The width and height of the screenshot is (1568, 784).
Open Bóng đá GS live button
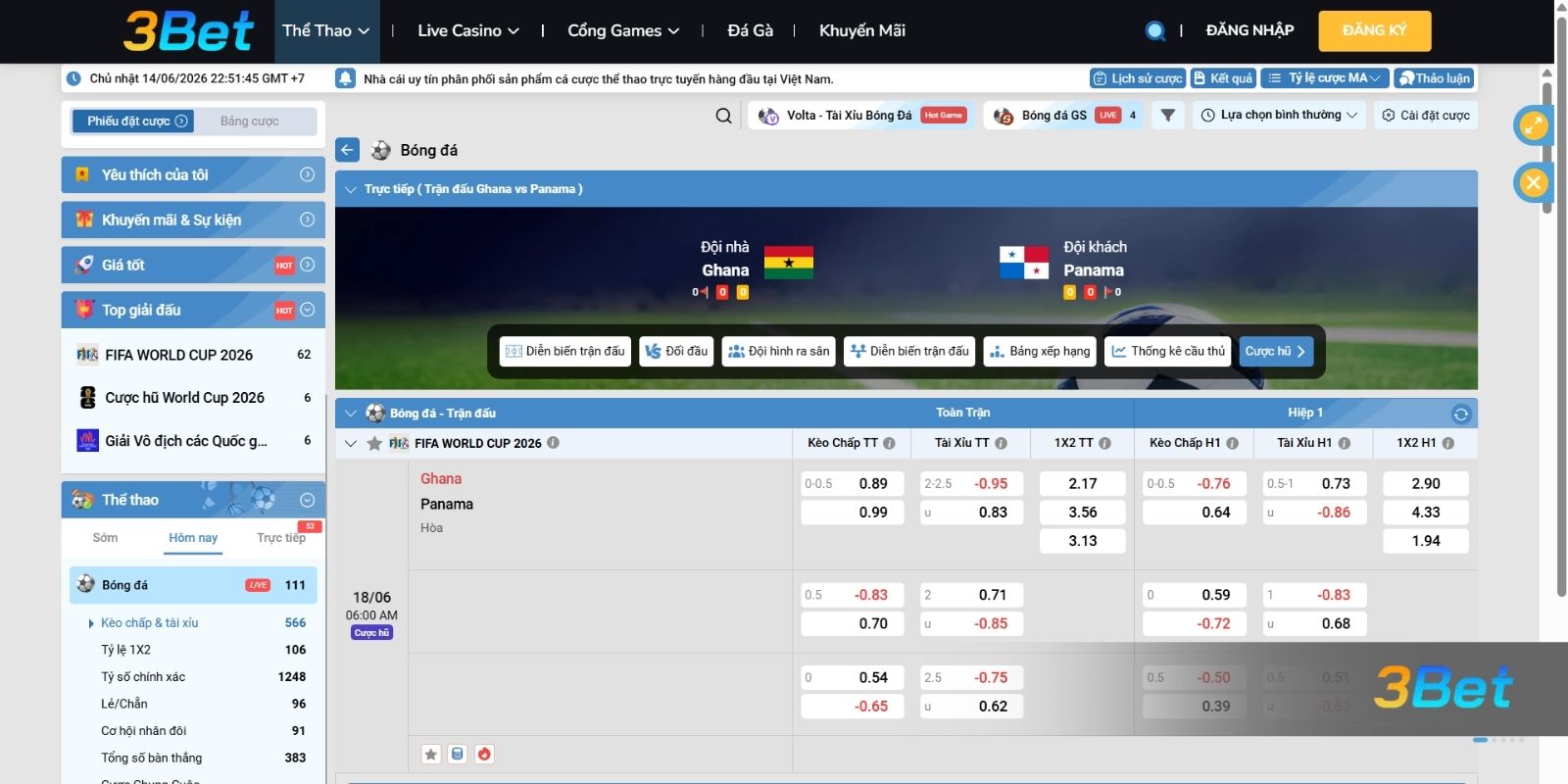click(x=1063, y=116)
